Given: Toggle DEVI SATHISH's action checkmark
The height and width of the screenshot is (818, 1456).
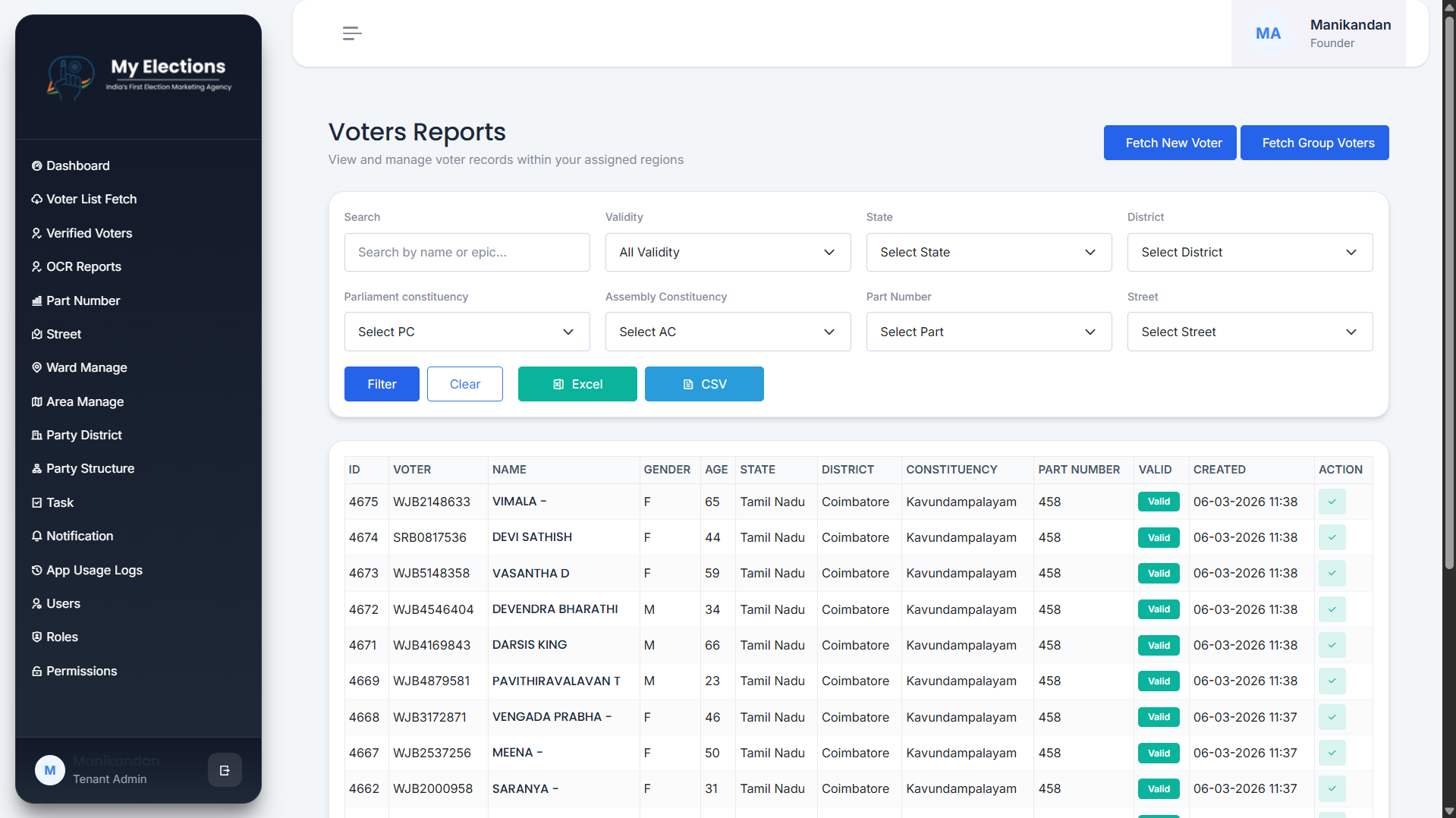Looking at the screenshot, I should (1332, 537).
